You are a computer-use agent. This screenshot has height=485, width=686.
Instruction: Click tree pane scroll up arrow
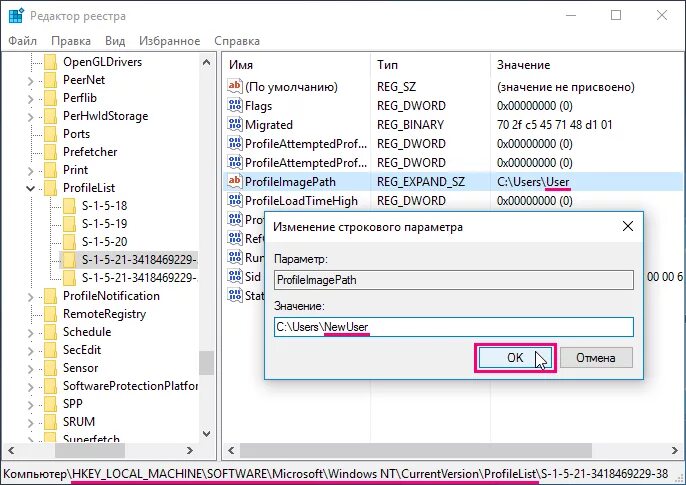tap(206, 63)
